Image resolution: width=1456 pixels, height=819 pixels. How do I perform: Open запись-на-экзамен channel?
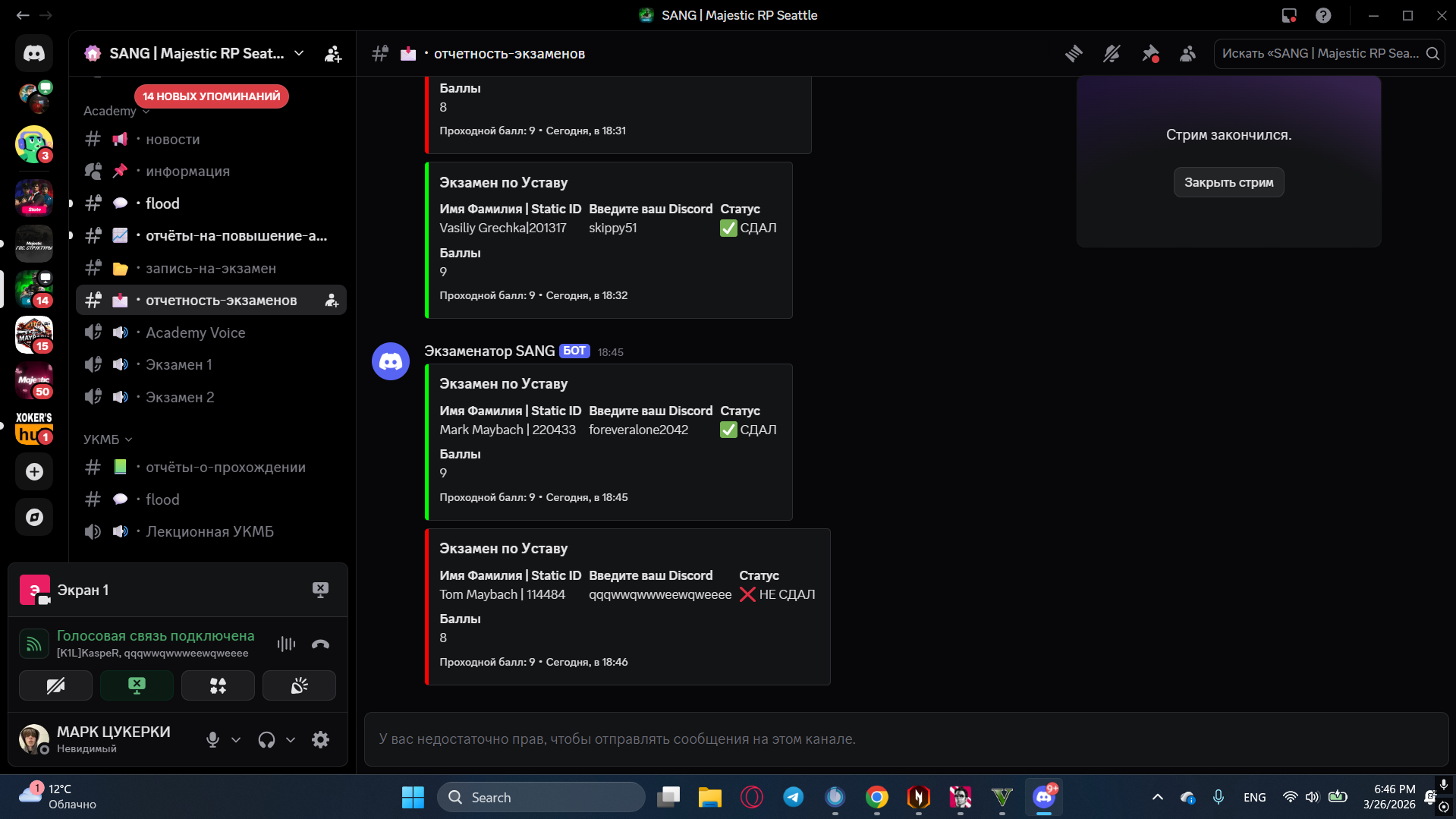point(211,269)
